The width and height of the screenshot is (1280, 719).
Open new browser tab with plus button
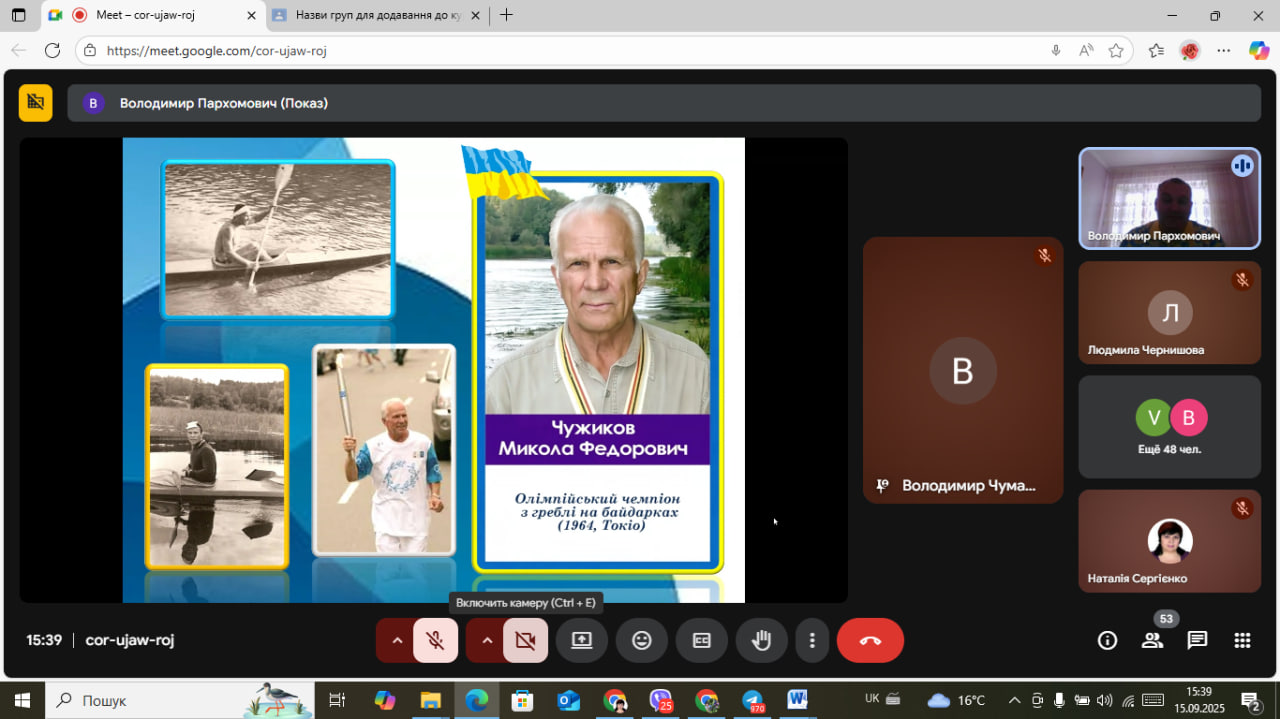tap(507, 15)
